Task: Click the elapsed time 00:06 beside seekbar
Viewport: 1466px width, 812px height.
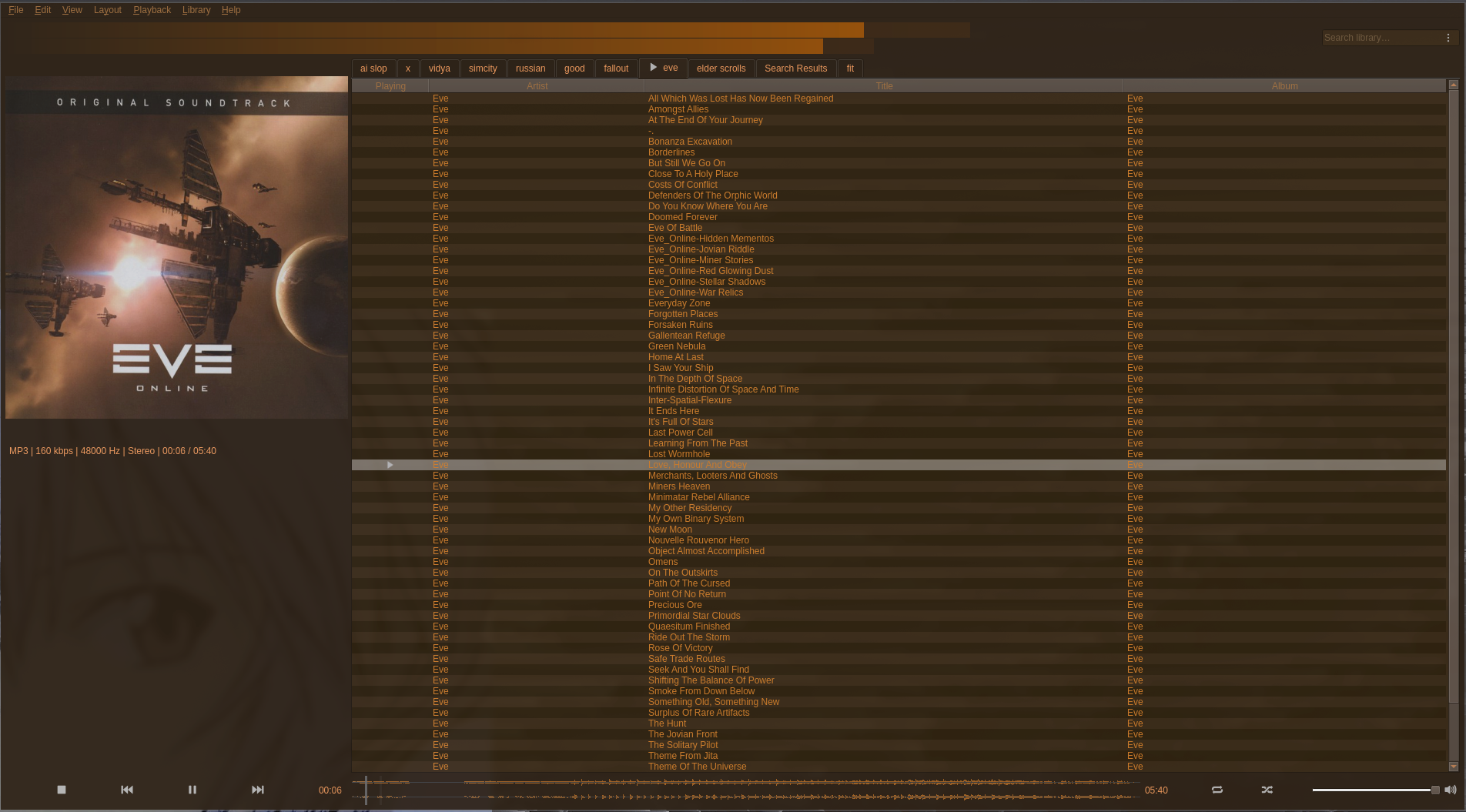Action: (x=330, y=790)
